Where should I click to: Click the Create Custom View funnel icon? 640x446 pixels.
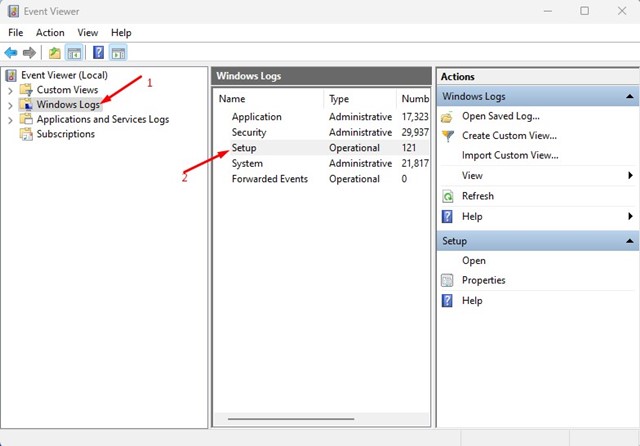[448, 136]
